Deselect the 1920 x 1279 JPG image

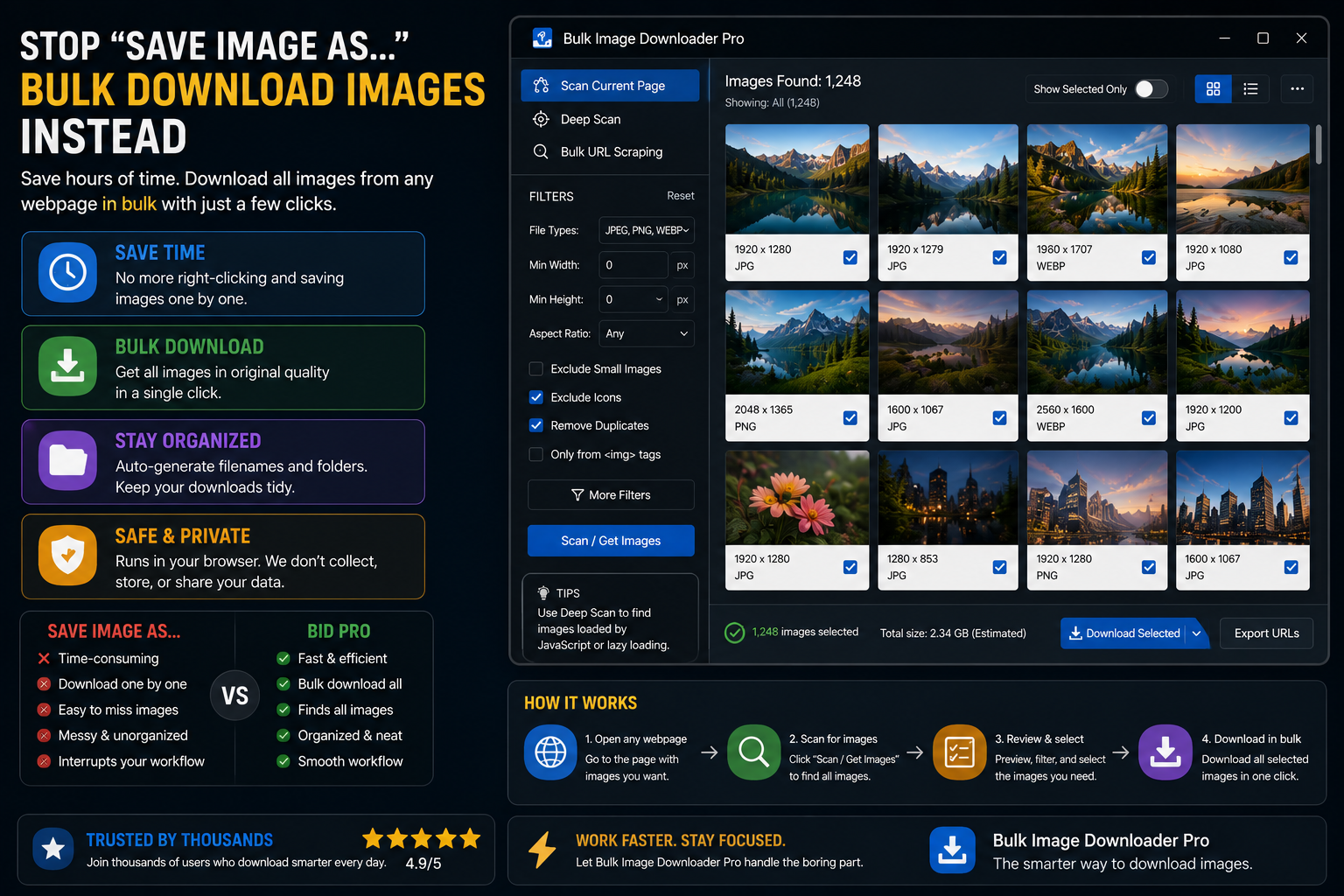pos(999,257)
